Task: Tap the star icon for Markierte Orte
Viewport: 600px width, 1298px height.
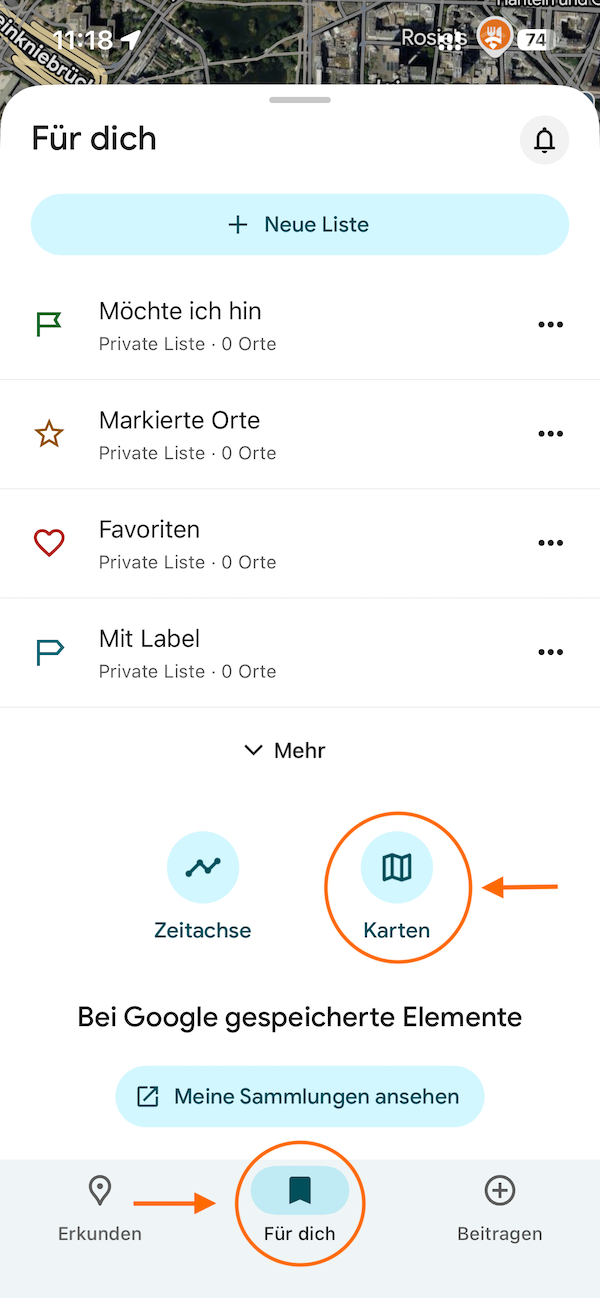Action: click(x=49, y=434)
